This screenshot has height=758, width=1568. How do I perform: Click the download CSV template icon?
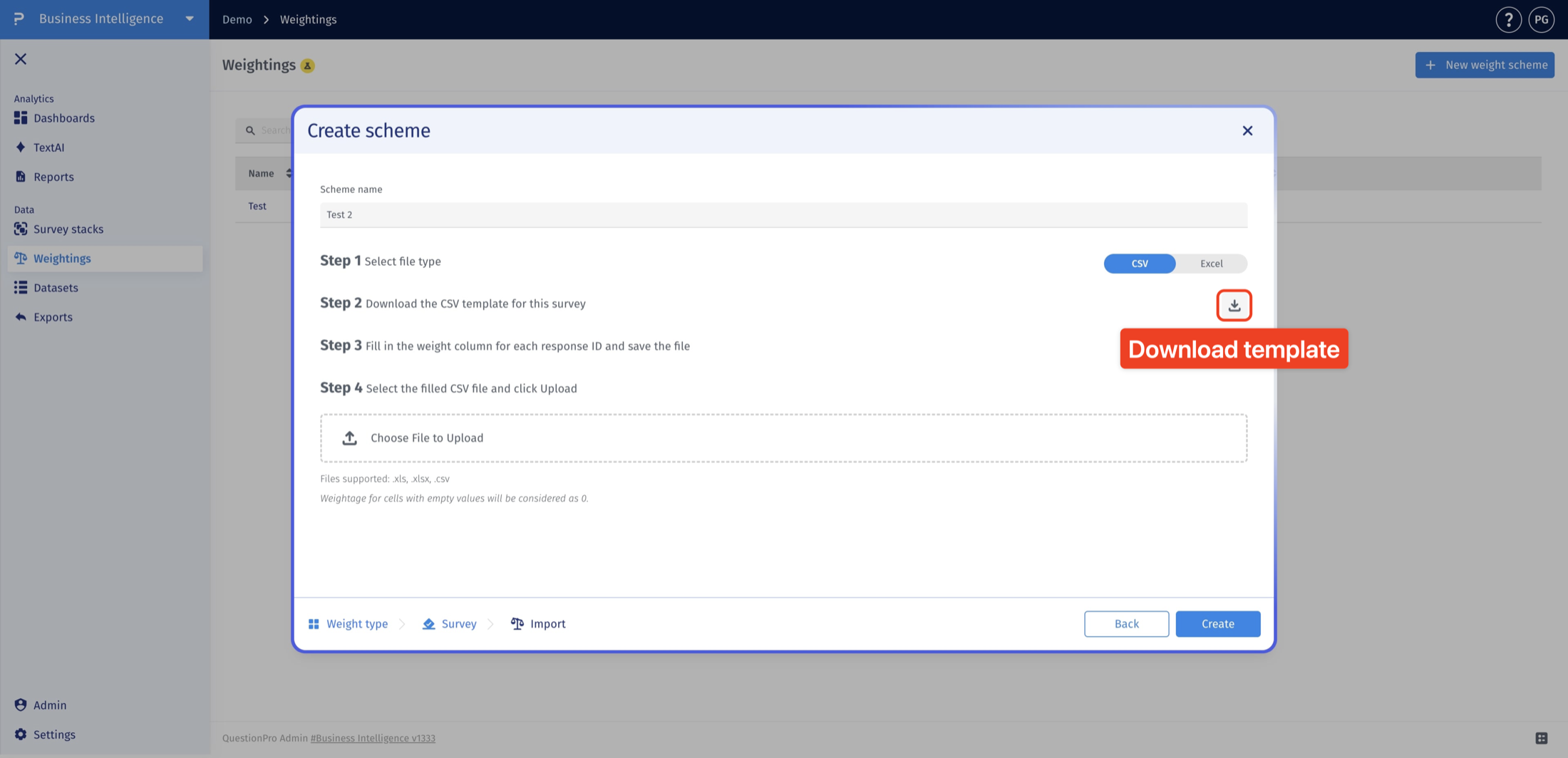click(1234, 305)
